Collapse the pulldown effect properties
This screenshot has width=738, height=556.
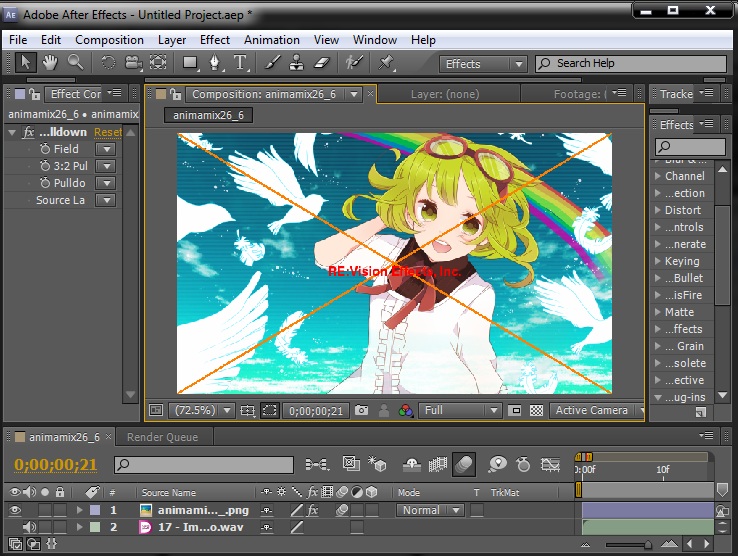pos(12,133)
